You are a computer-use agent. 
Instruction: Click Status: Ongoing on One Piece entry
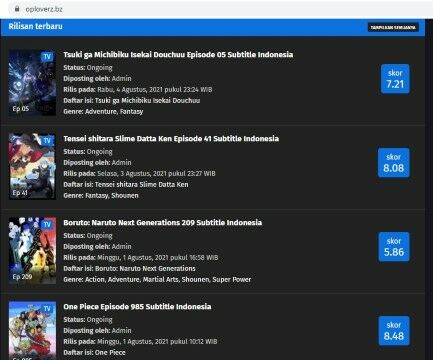click(x=88, y=319)
